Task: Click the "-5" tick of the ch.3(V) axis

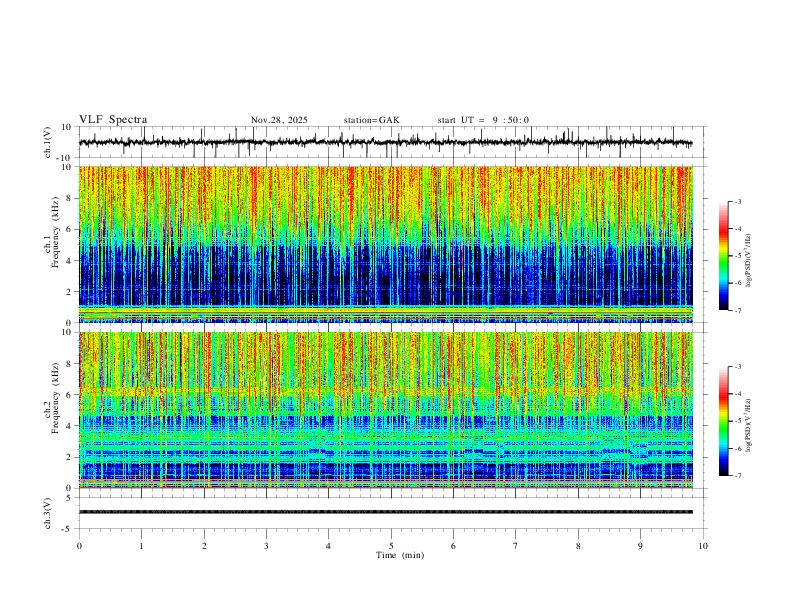Action: pyautogui.click(x=68, y=529)
